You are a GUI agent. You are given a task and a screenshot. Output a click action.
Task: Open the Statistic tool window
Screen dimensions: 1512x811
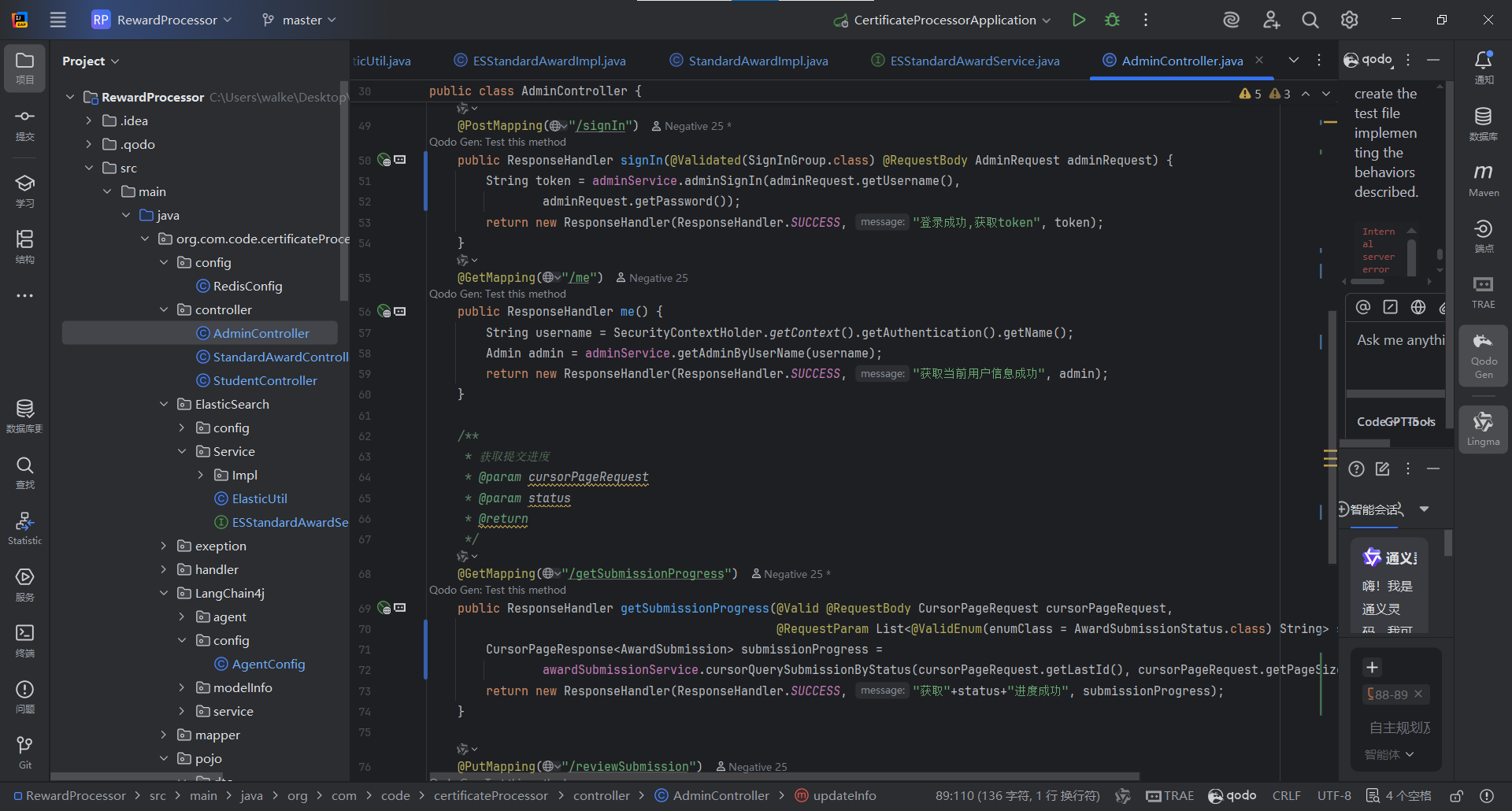[24, 528]
